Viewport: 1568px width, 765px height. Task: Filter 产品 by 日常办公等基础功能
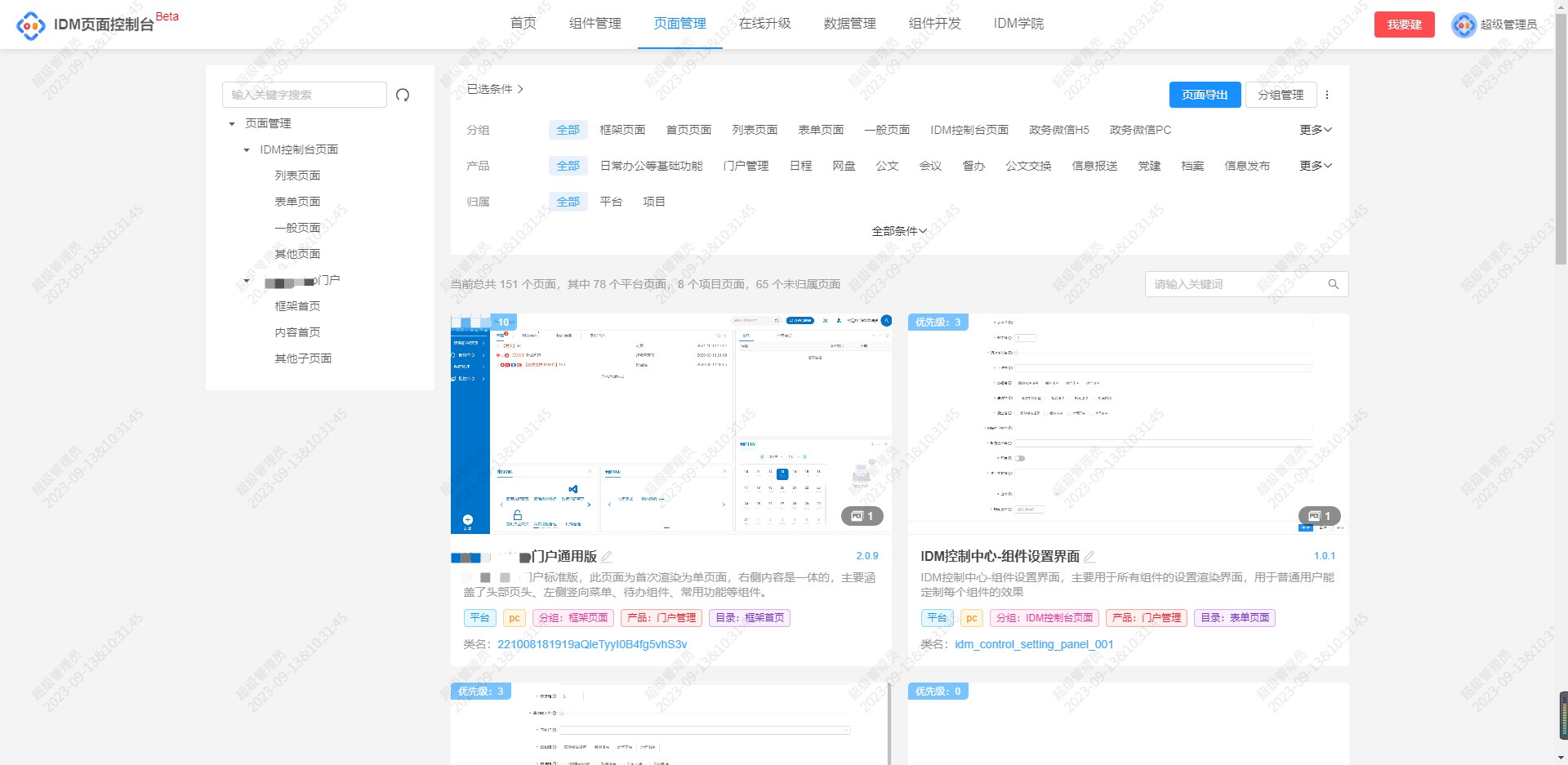point(651,166)
